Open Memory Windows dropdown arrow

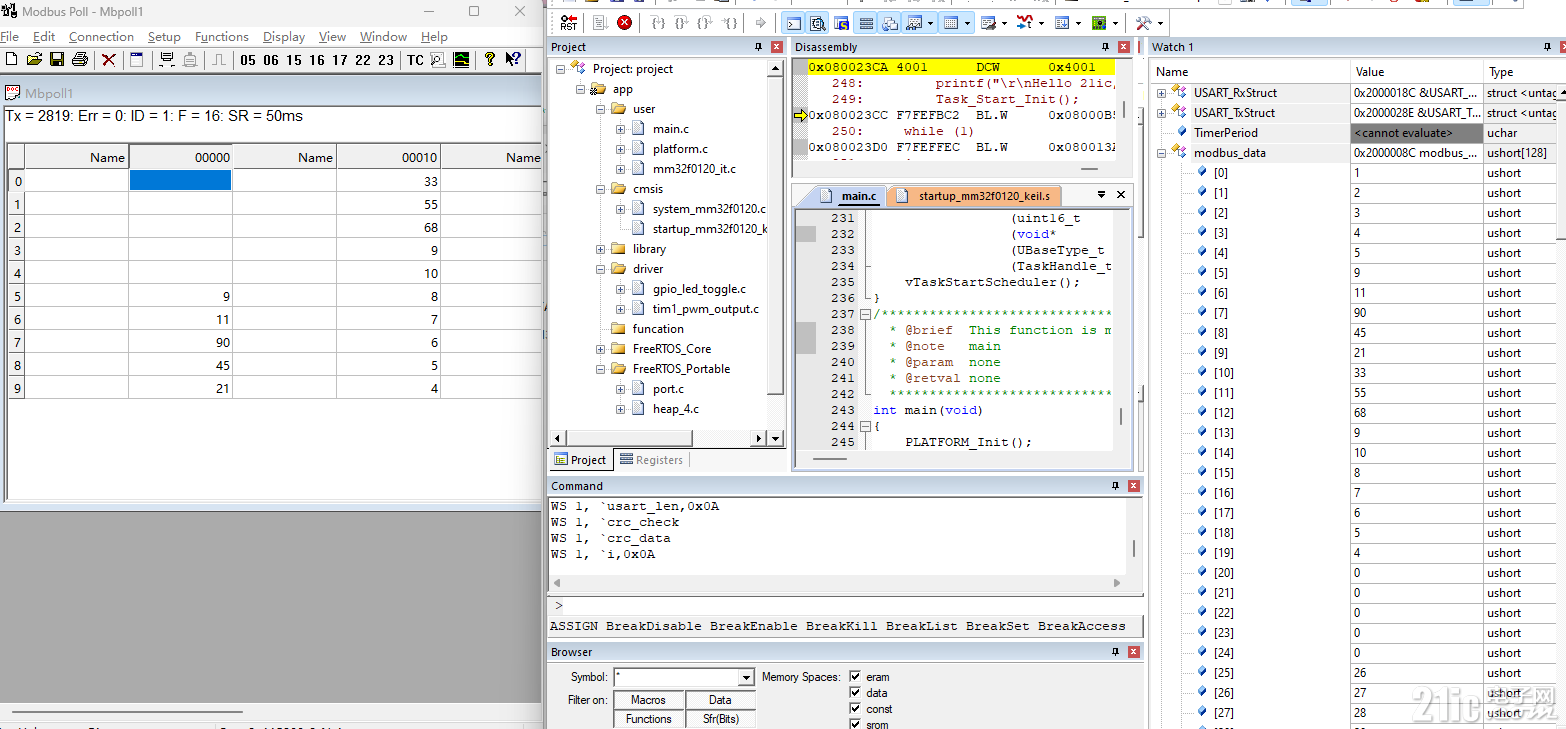pyautogui.click(x=968, y=23)
